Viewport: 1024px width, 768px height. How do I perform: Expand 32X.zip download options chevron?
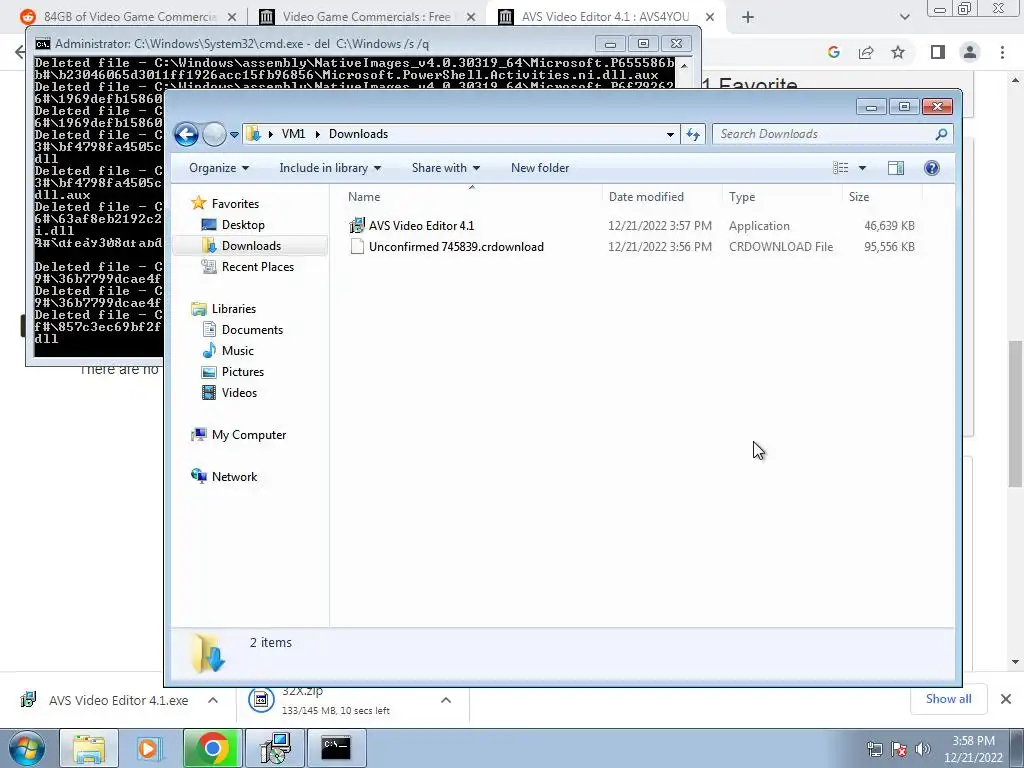click(446, 700)
